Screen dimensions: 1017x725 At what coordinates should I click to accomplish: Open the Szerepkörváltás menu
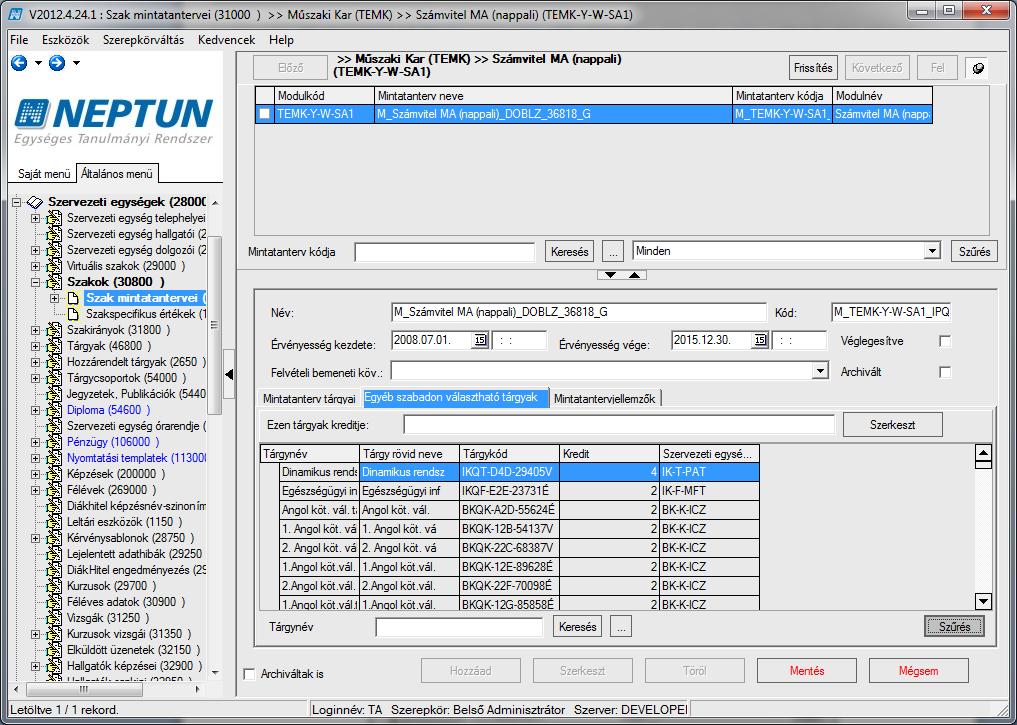pyautogui.click(x=143, y=40)
